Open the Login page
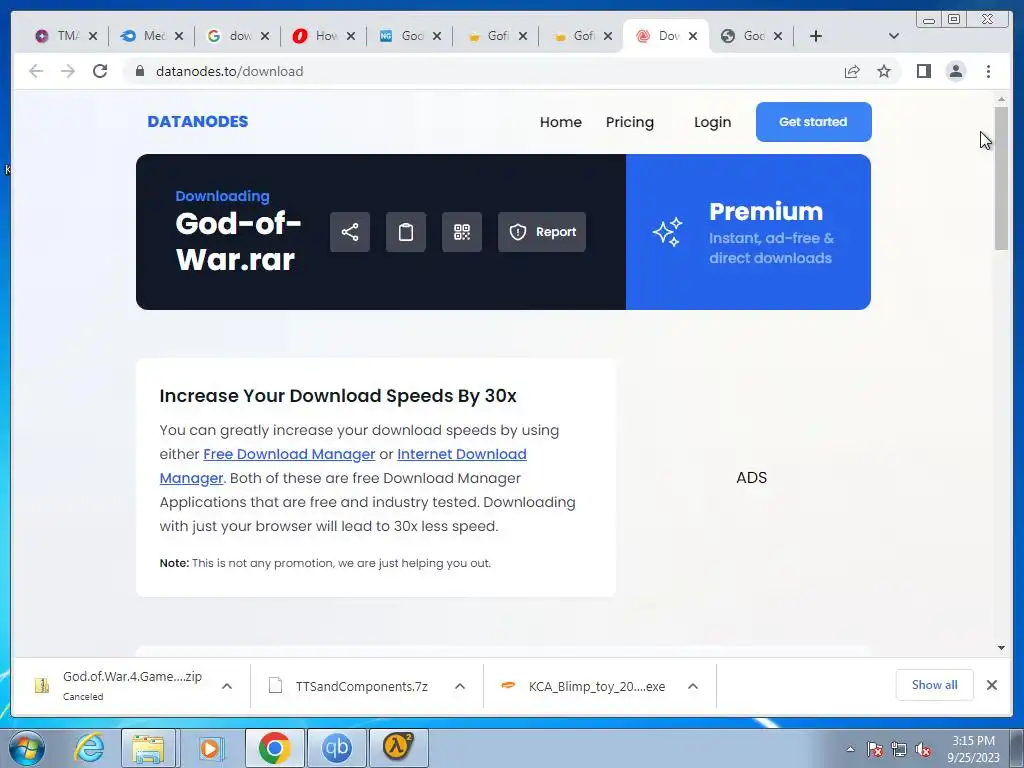 tap(712, 122)
